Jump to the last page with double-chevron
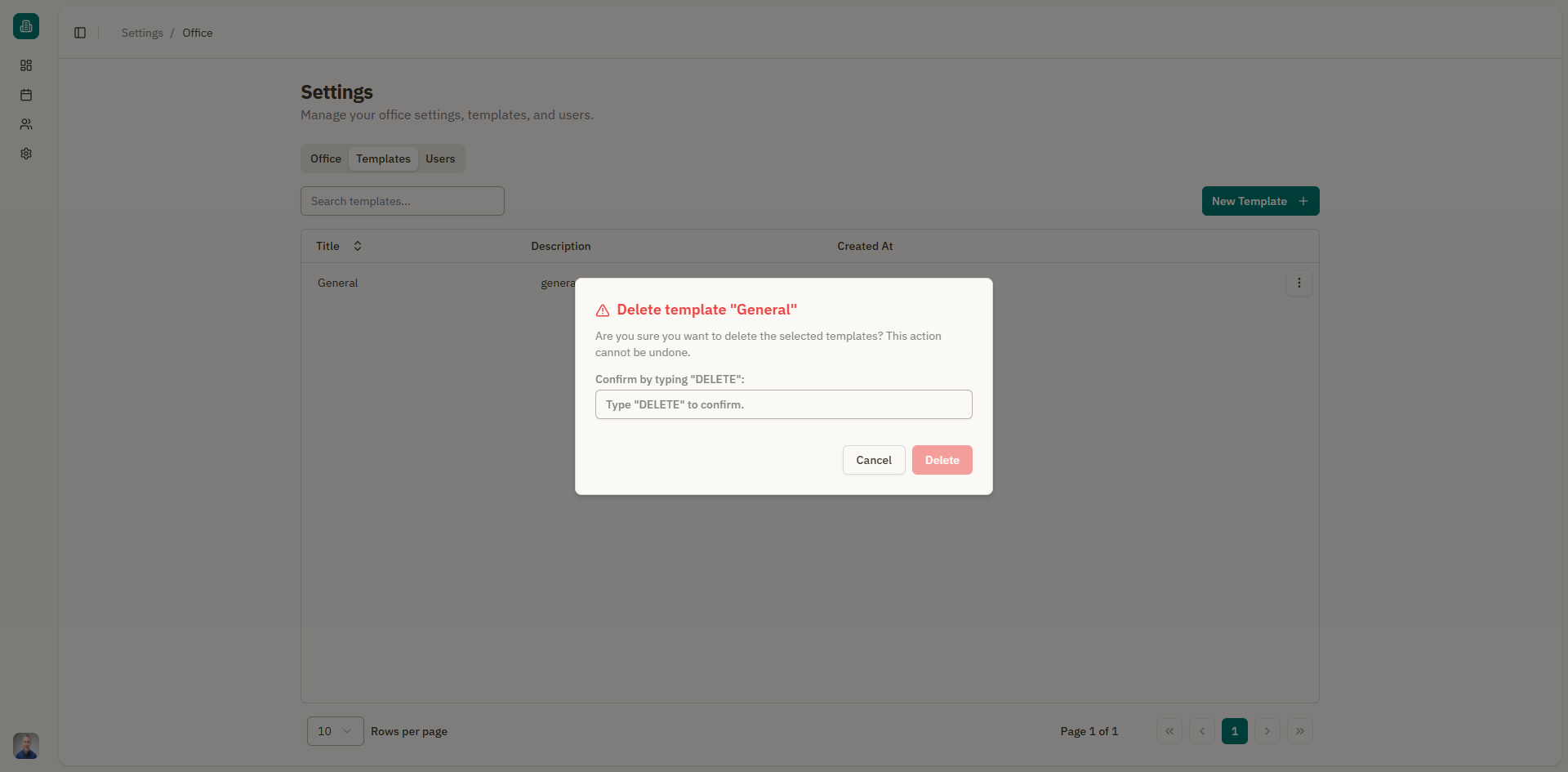The height and width of the screenshot is (772, 1568). click(1300, 731)
